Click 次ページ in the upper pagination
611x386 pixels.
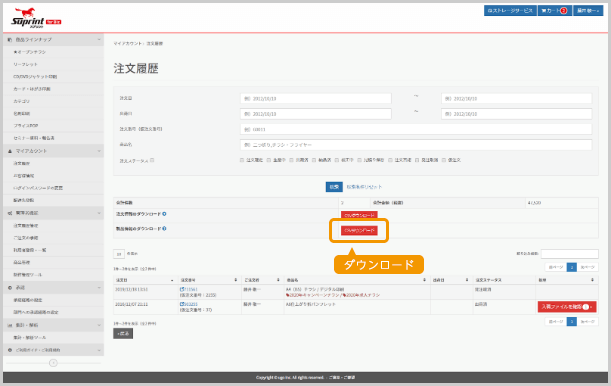click(x=587, y=267)
